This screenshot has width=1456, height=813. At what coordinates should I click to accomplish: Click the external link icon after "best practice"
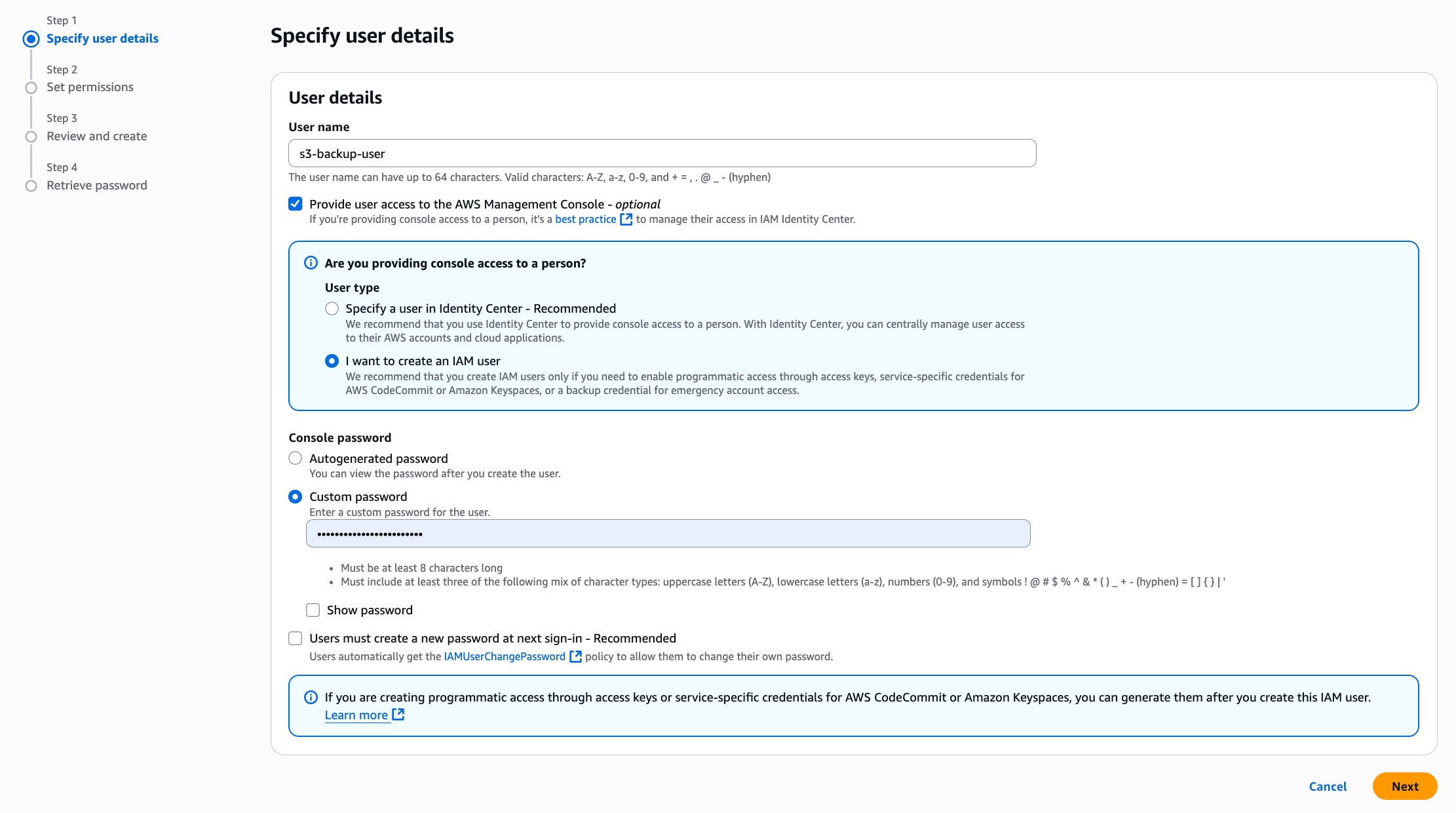(626, 219)
